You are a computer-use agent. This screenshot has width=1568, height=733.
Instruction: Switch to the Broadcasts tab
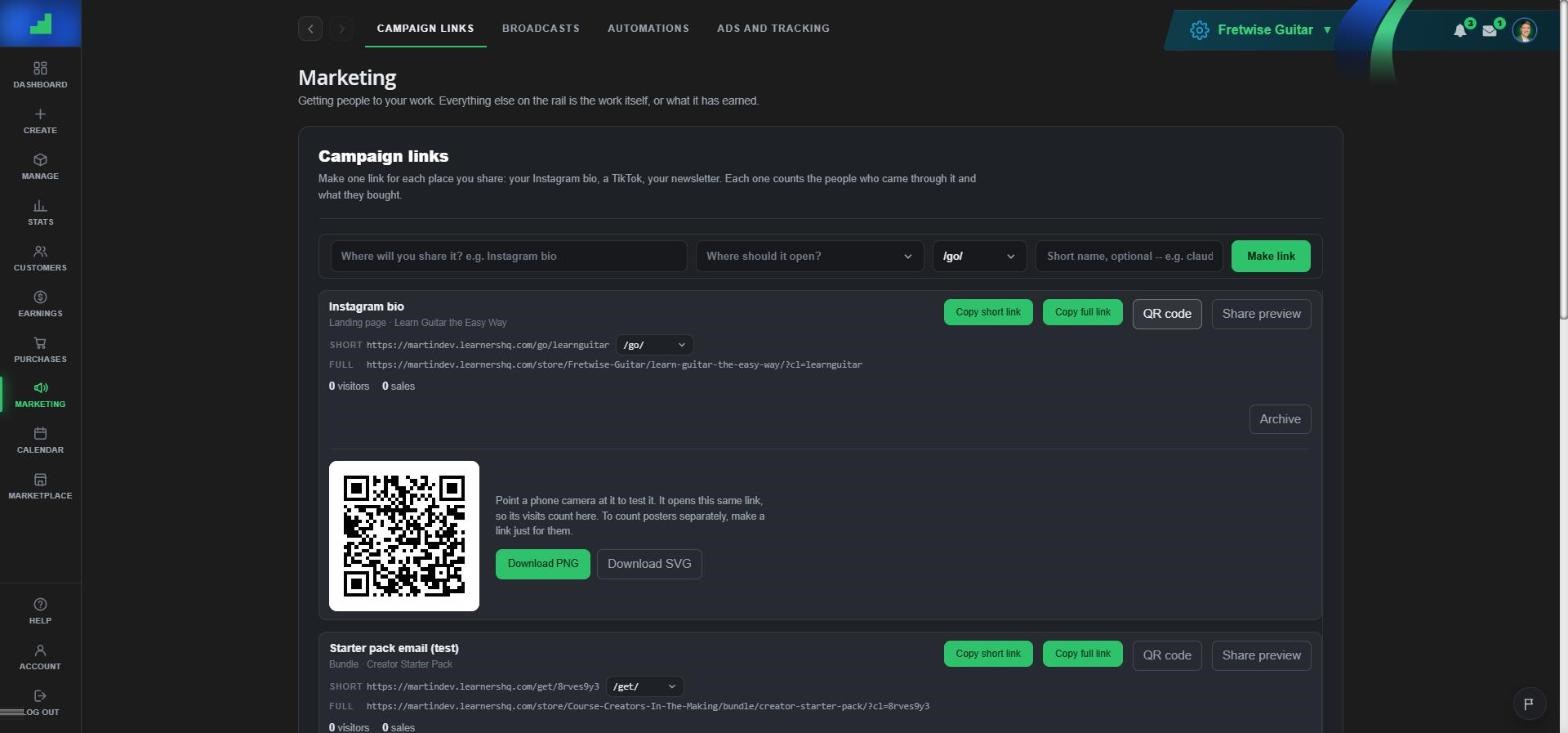tap(540, 28)
